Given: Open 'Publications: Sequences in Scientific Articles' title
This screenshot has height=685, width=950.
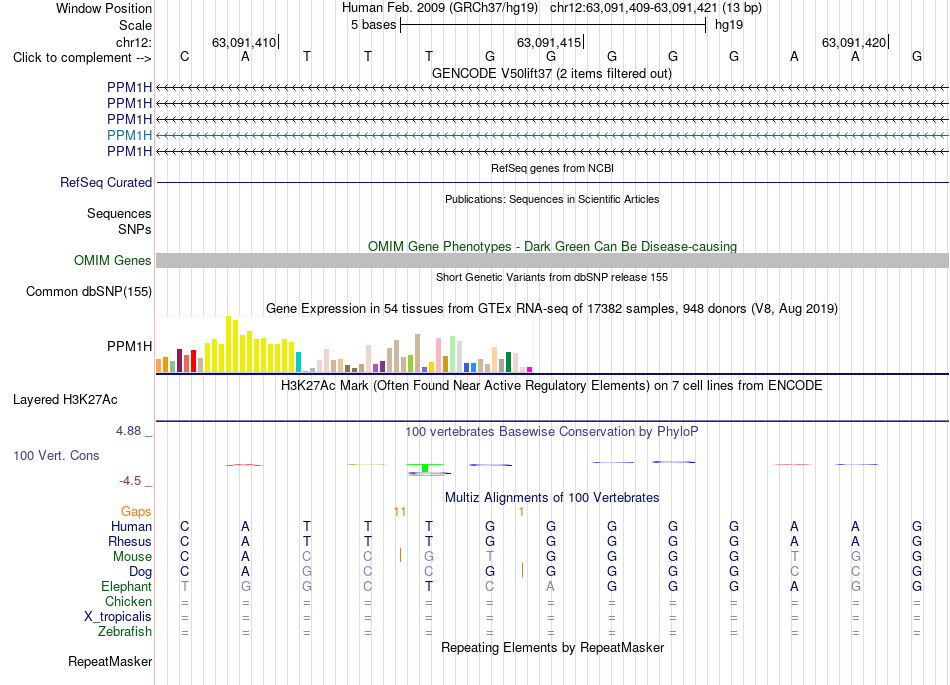Looking at the screenshot, I should click(552, 199).
